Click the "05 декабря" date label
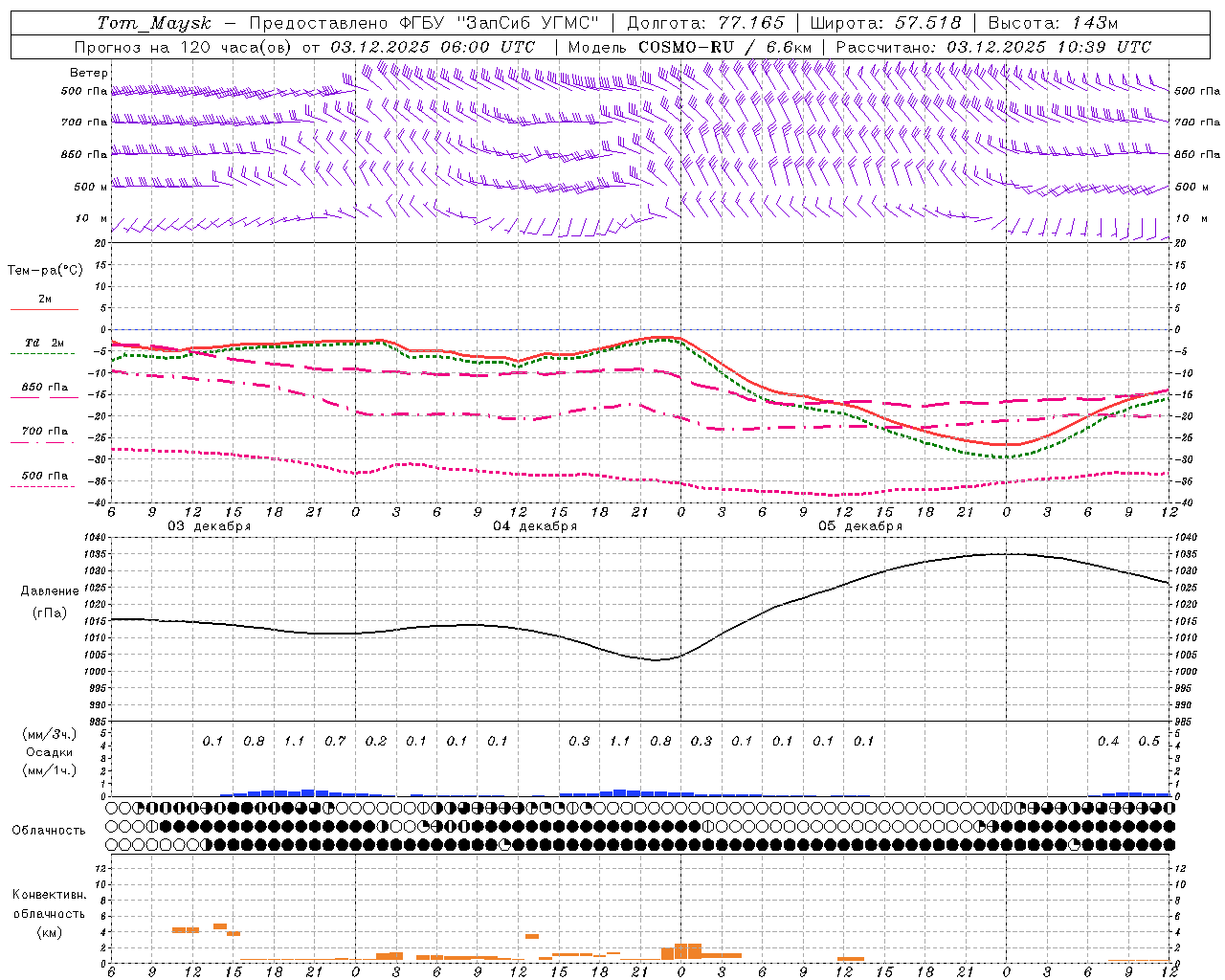 tap(860, 526)
